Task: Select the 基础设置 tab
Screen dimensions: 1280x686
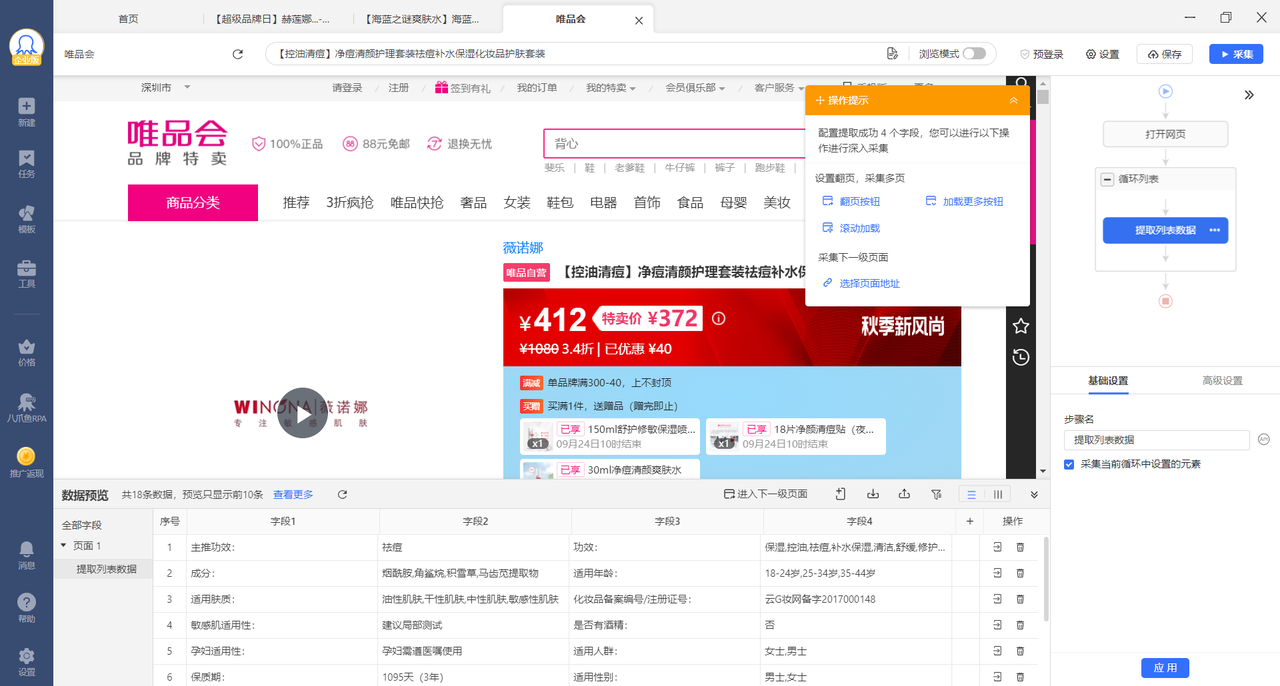Action: click(1108, 381)
